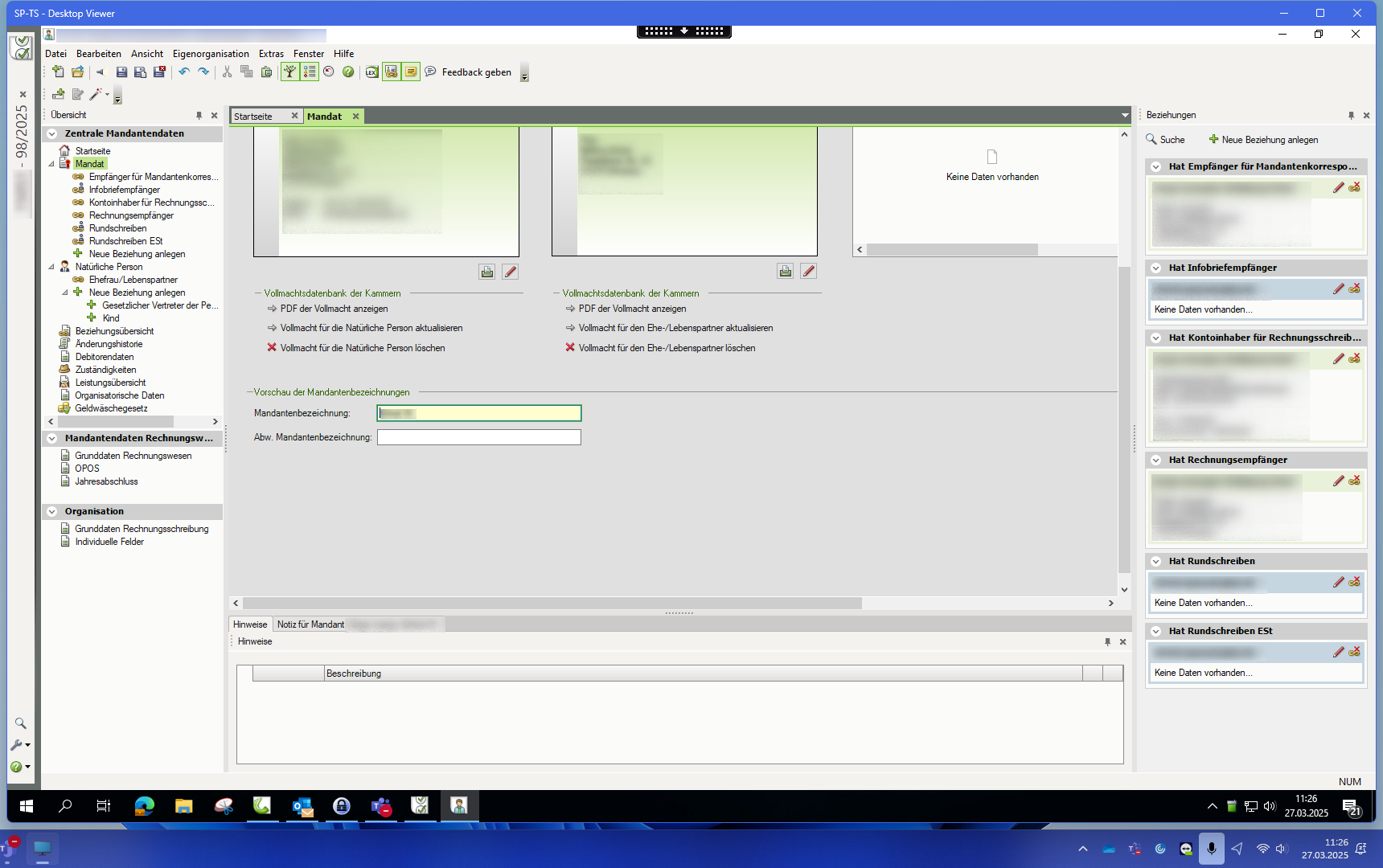Collapse the Hat Rundschreiben section
This screenshot has height=868, width=1383.
[x=1155, y=562]
